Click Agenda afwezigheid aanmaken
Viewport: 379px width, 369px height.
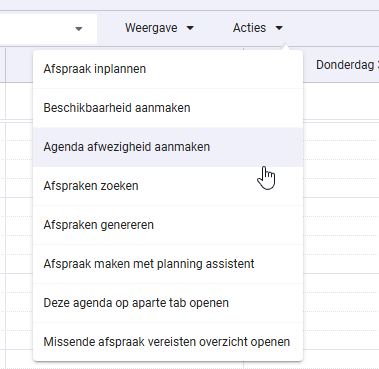(168, 147)
